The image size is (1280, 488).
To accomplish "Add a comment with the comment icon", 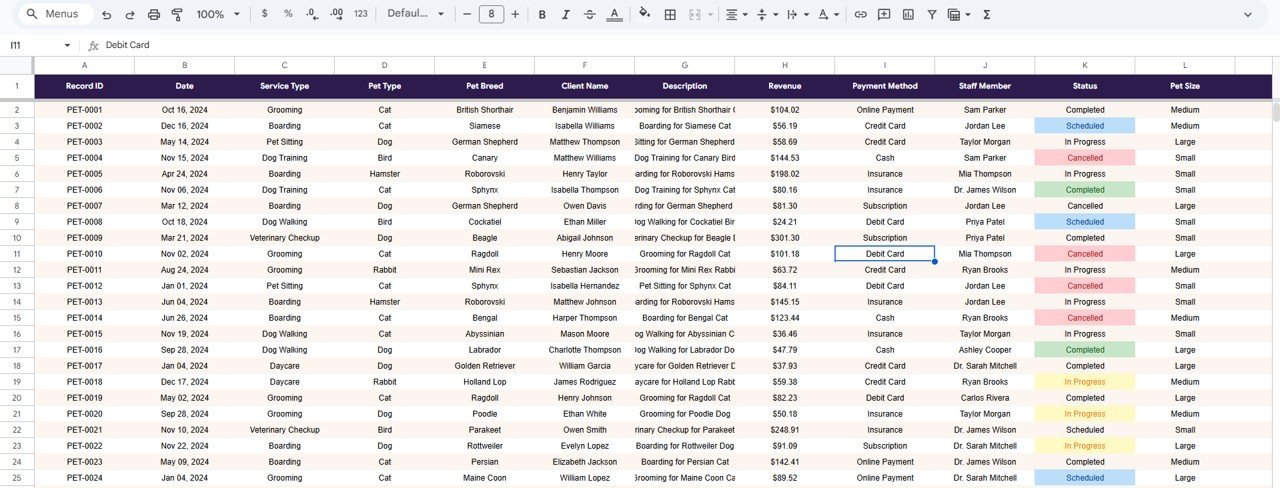I will 884,15.
